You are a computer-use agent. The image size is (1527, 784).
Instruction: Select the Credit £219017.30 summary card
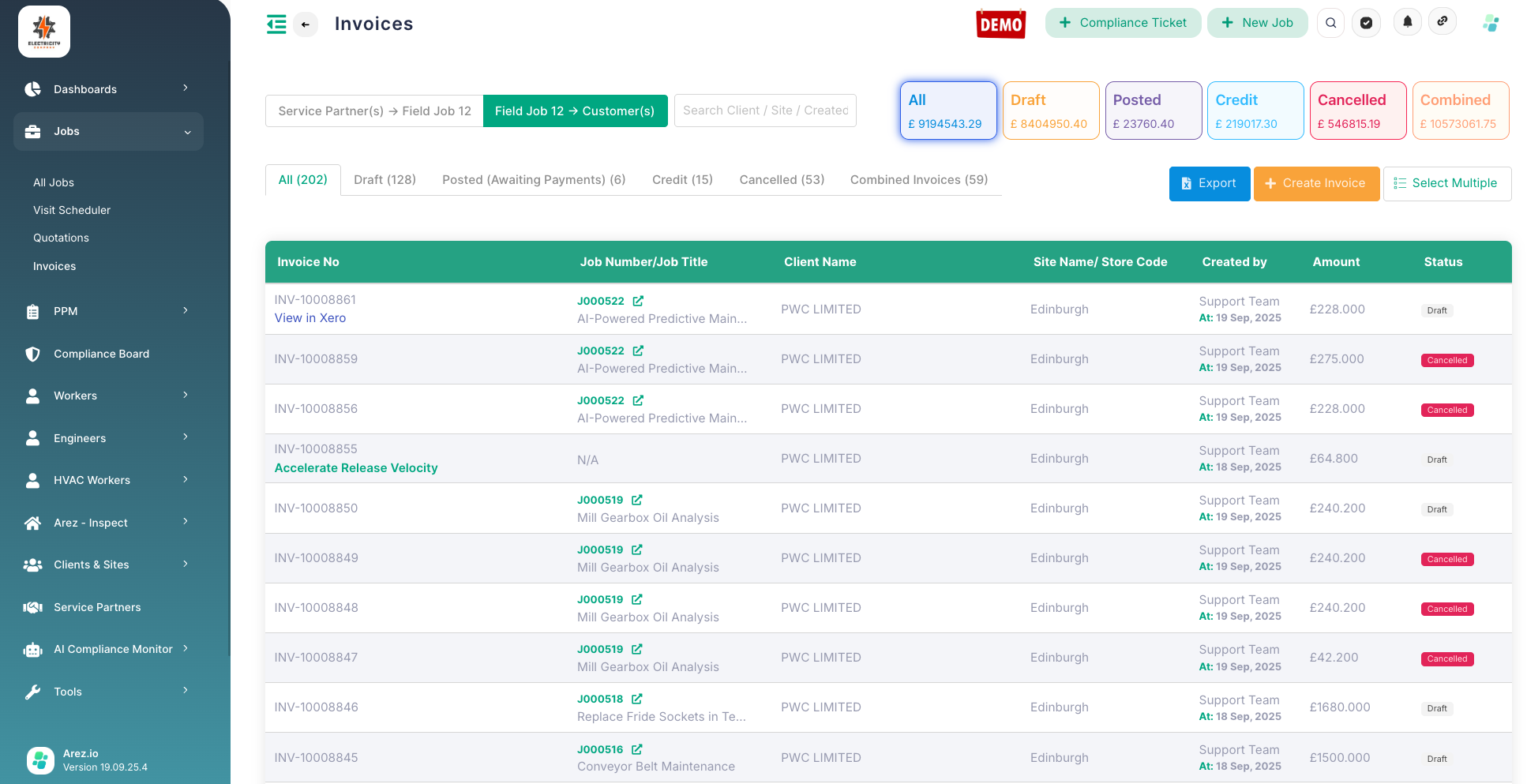[1255, 111]
